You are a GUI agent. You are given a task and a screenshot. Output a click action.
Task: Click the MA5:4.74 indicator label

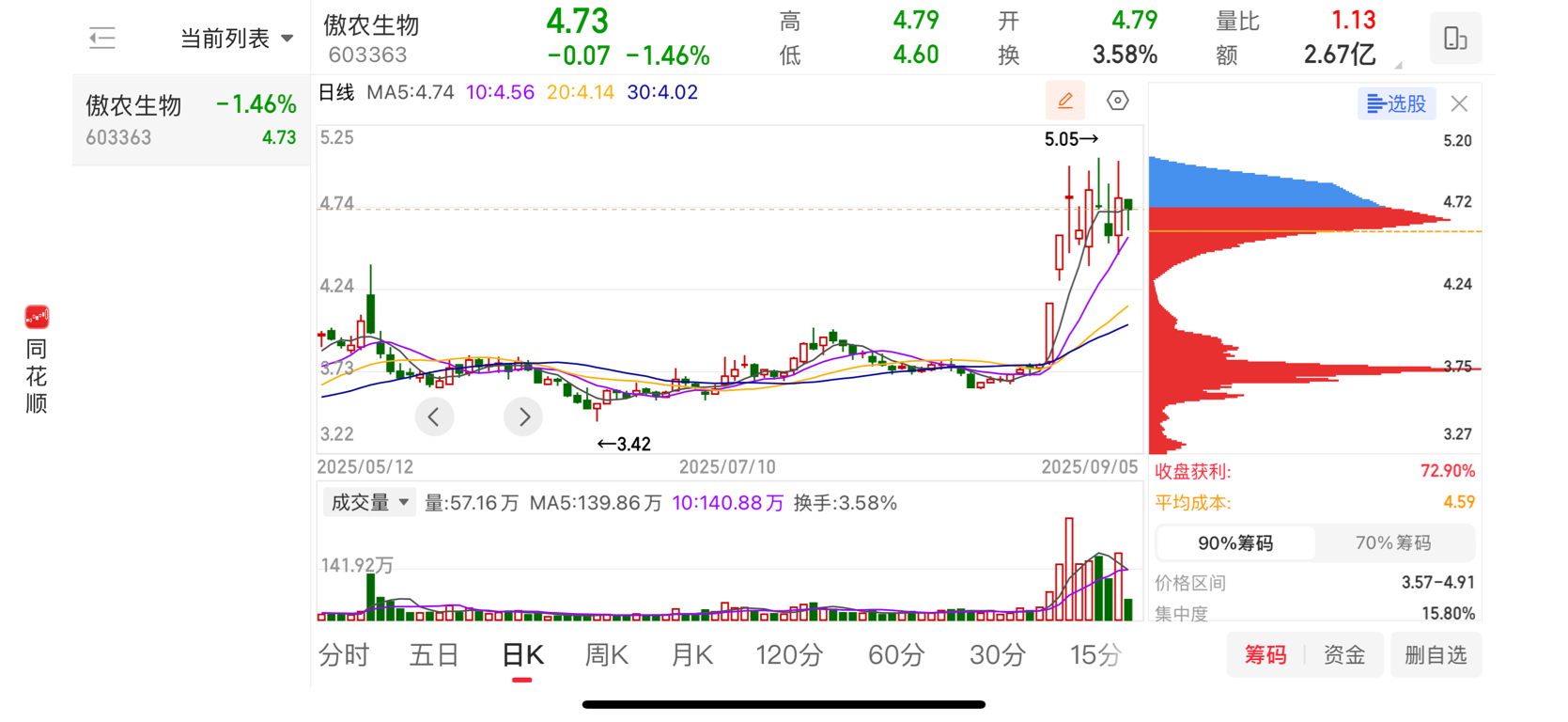click(411, 92)
